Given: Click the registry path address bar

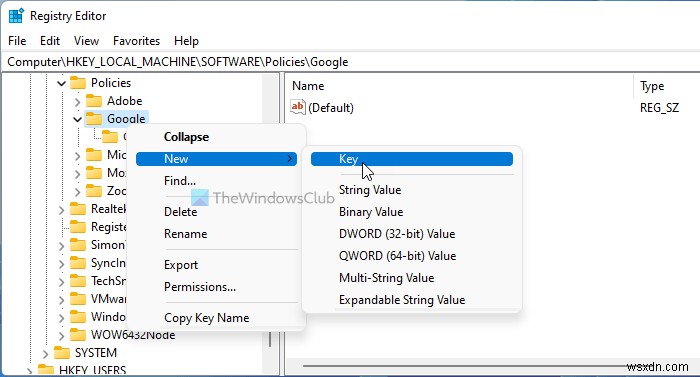Looking at the screenshot, I should tap(351, 62).
